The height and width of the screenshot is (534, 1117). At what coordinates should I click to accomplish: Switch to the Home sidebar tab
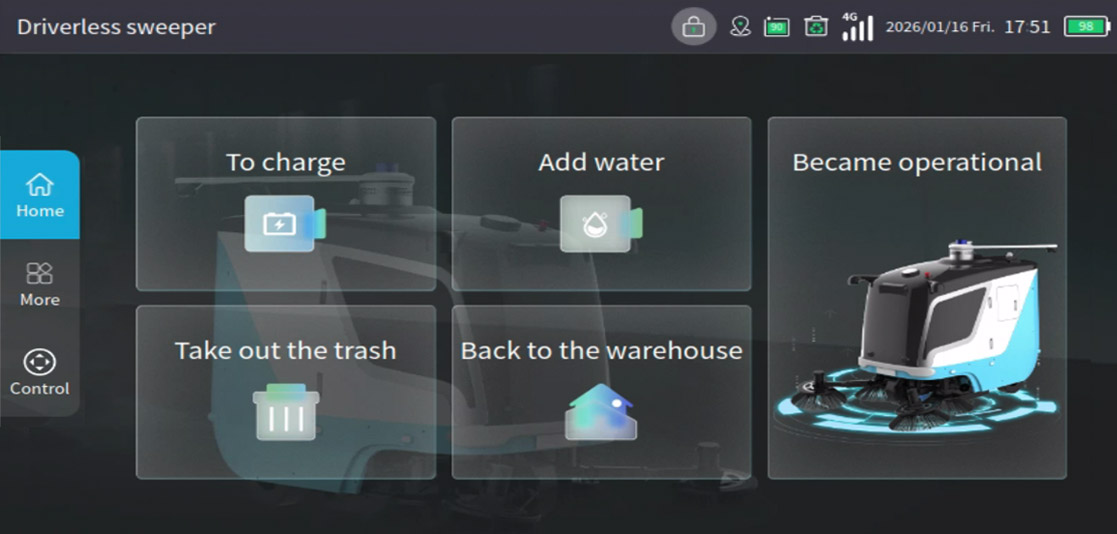click(x=40, y=195)
